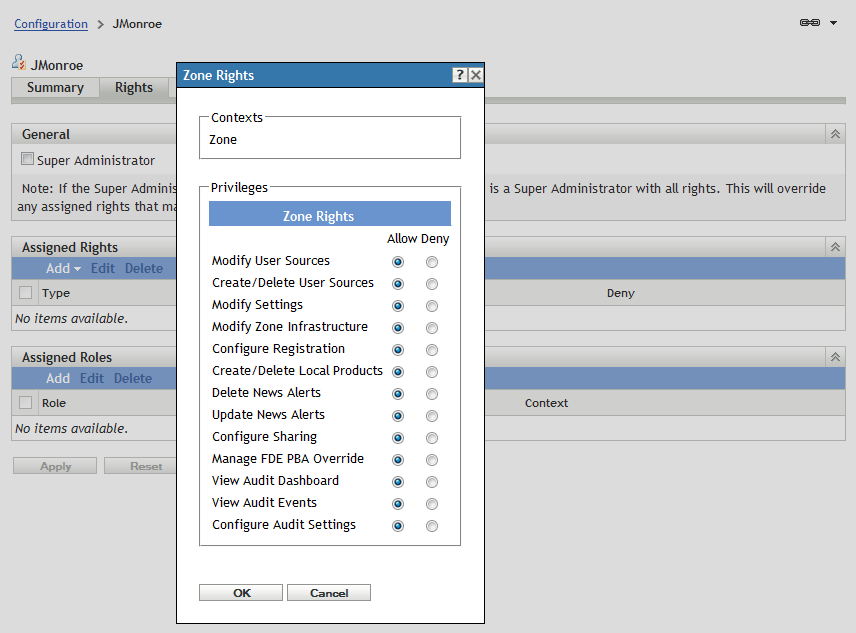Click the Zone context entry

223,140
